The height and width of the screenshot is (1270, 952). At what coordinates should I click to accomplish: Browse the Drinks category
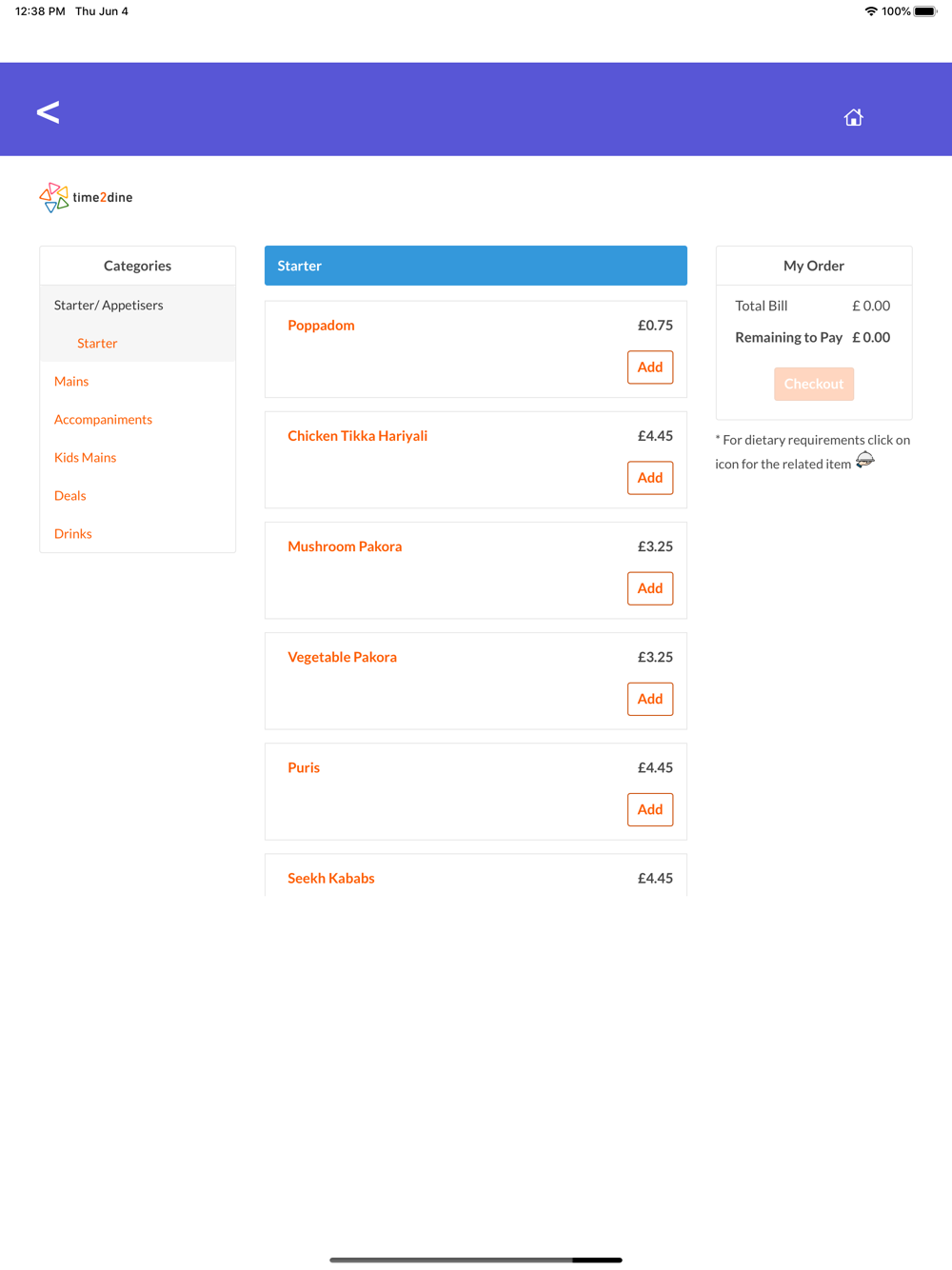point(72,533)
